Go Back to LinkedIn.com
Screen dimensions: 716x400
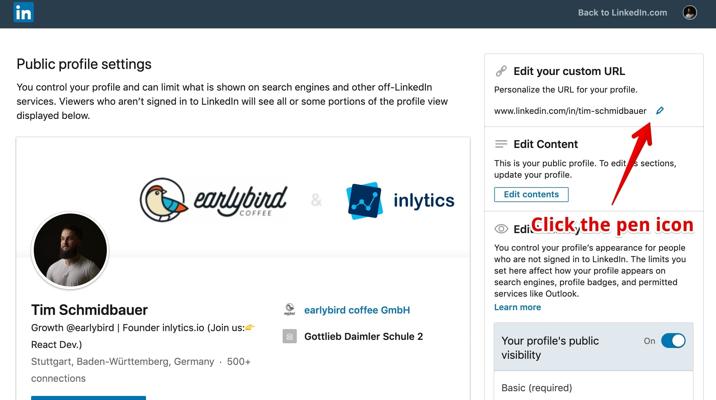pyautogui.click(x=622, y=13)
